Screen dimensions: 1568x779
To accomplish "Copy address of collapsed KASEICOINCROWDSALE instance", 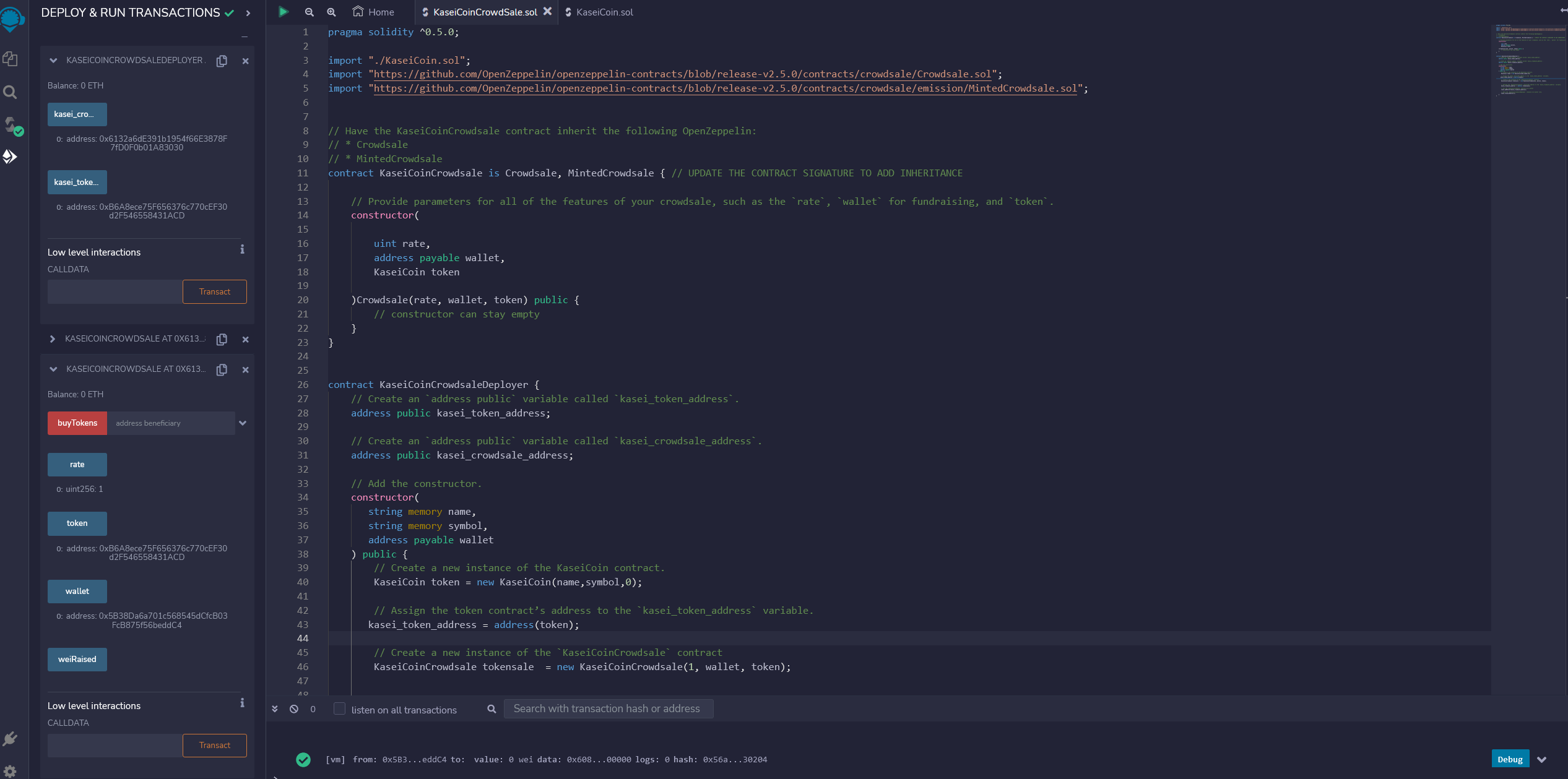I will (222, 339).
